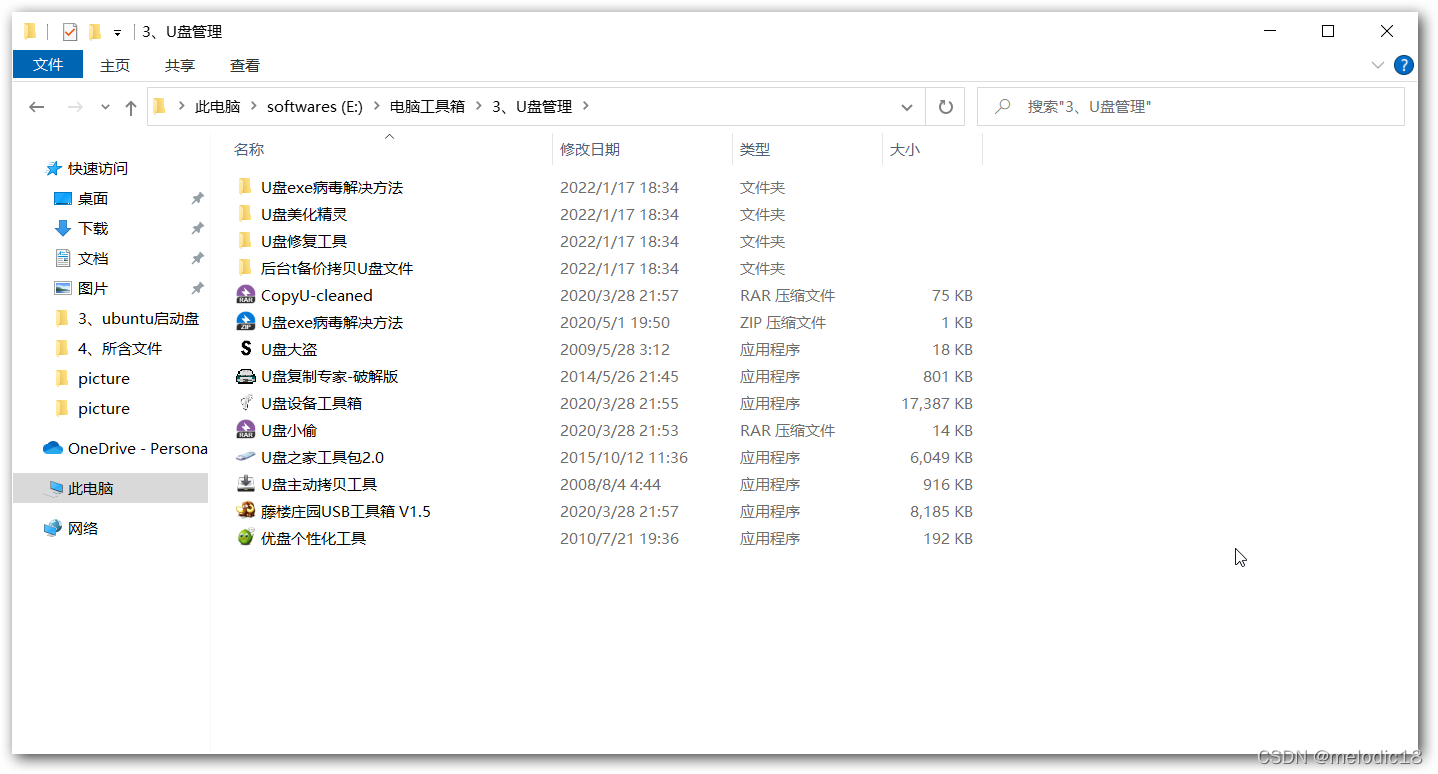Image resolution: width=1438 pixels, height=774 pixels.
Task: Open the 文件 menu tab
Action: point(48,65)
